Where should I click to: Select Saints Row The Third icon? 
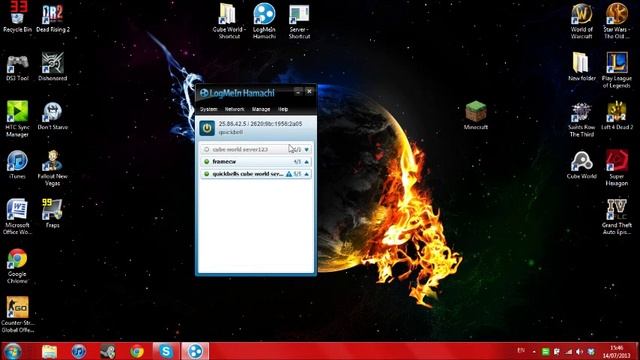[582, 120]
